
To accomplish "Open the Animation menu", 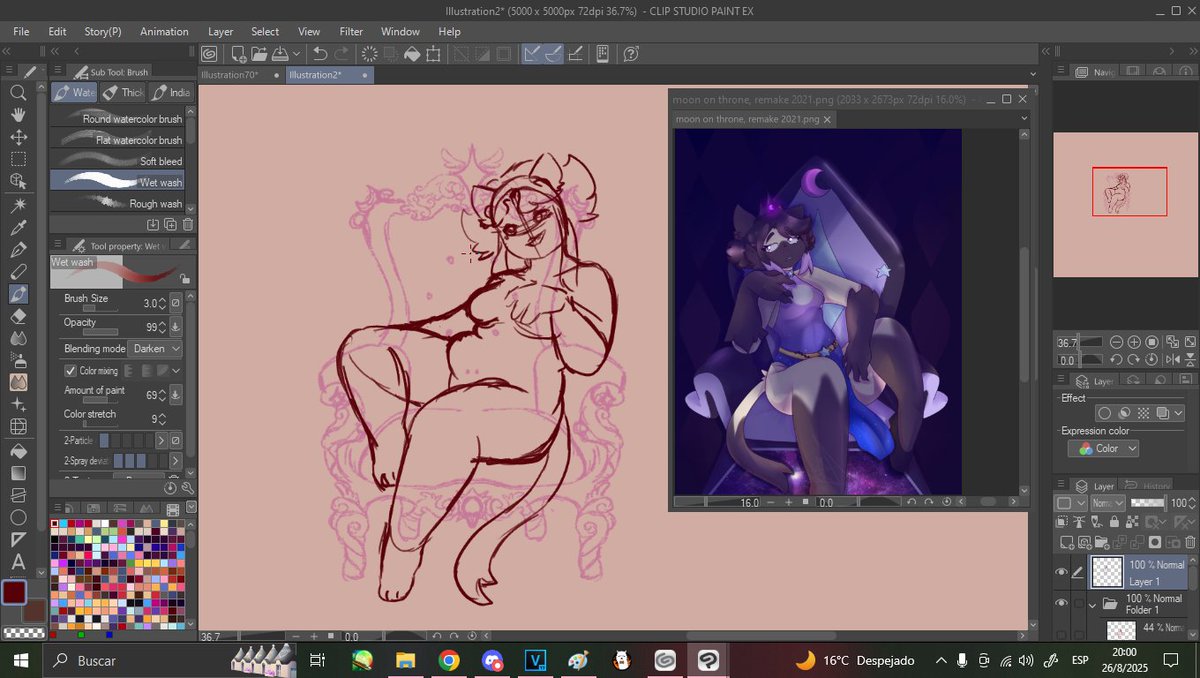I will [164, 32].
